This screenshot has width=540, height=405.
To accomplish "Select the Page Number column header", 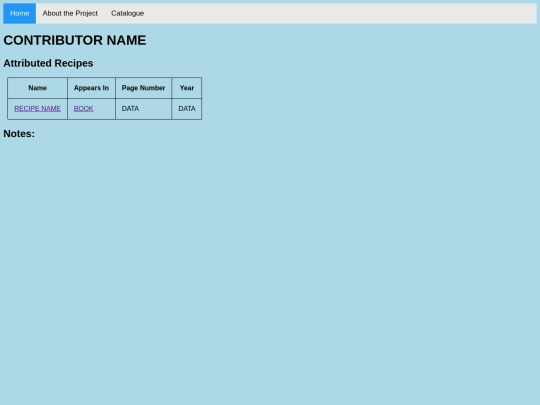I will point(143,88).
